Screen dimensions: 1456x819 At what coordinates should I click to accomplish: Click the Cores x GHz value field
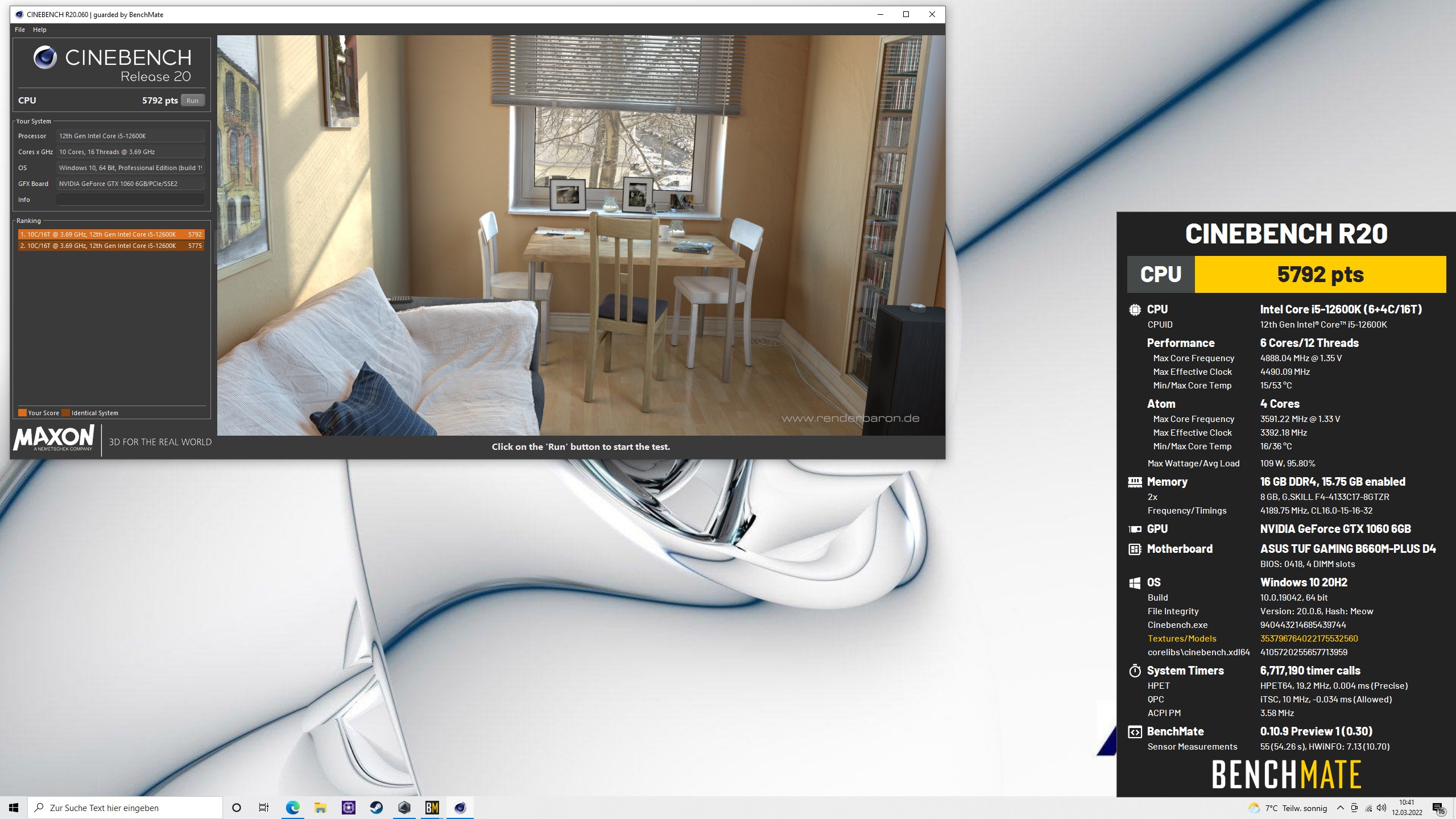pos(130,152)
